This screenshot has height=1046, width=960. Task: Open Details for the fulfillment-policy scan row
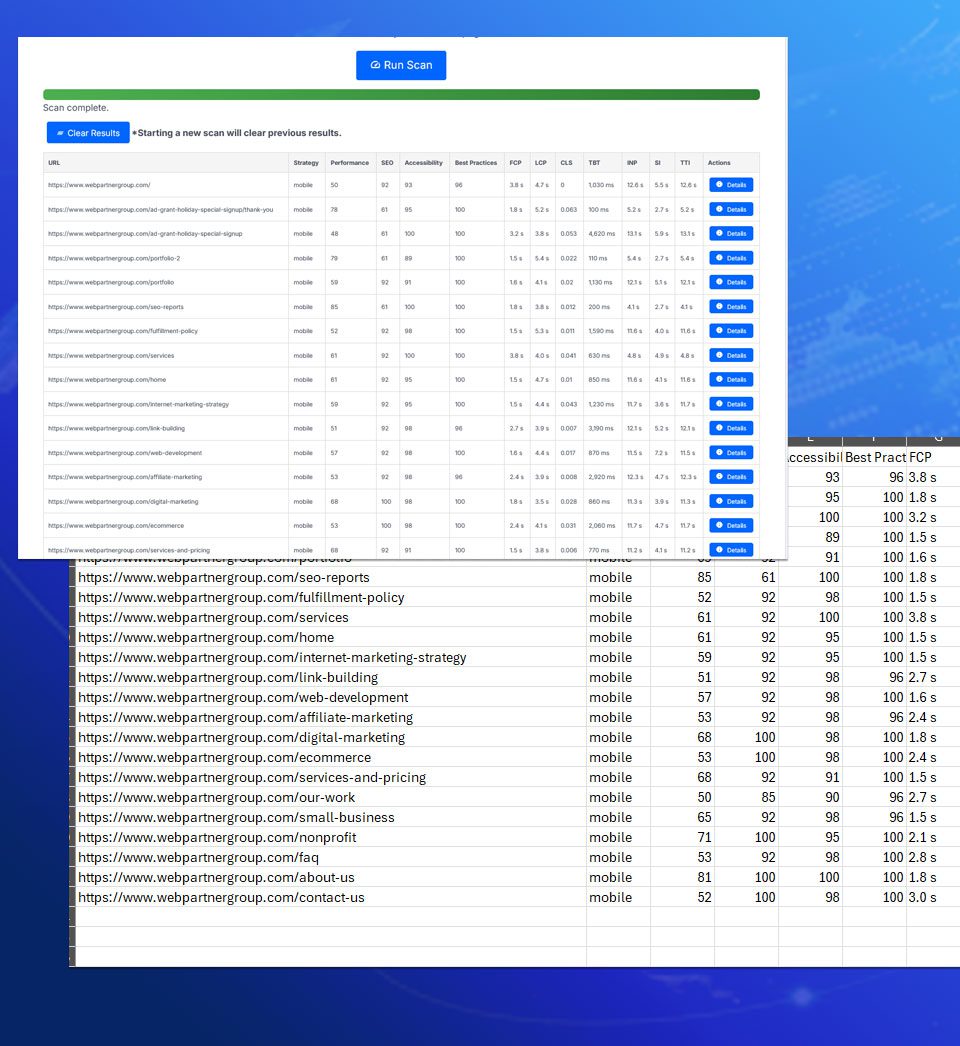click(731, 331)
